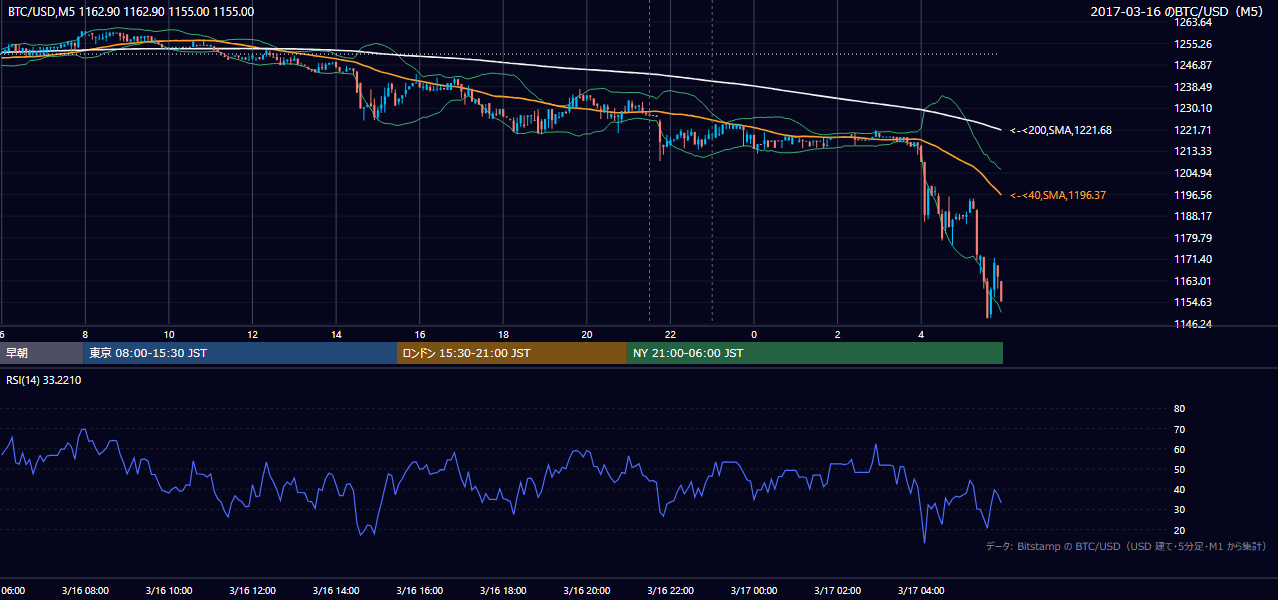Viewport: 1278px width, 600px height.
Task: Click the bottom time label 3/16 20:00
Action: pyautogui.click(x=587, y=590)
